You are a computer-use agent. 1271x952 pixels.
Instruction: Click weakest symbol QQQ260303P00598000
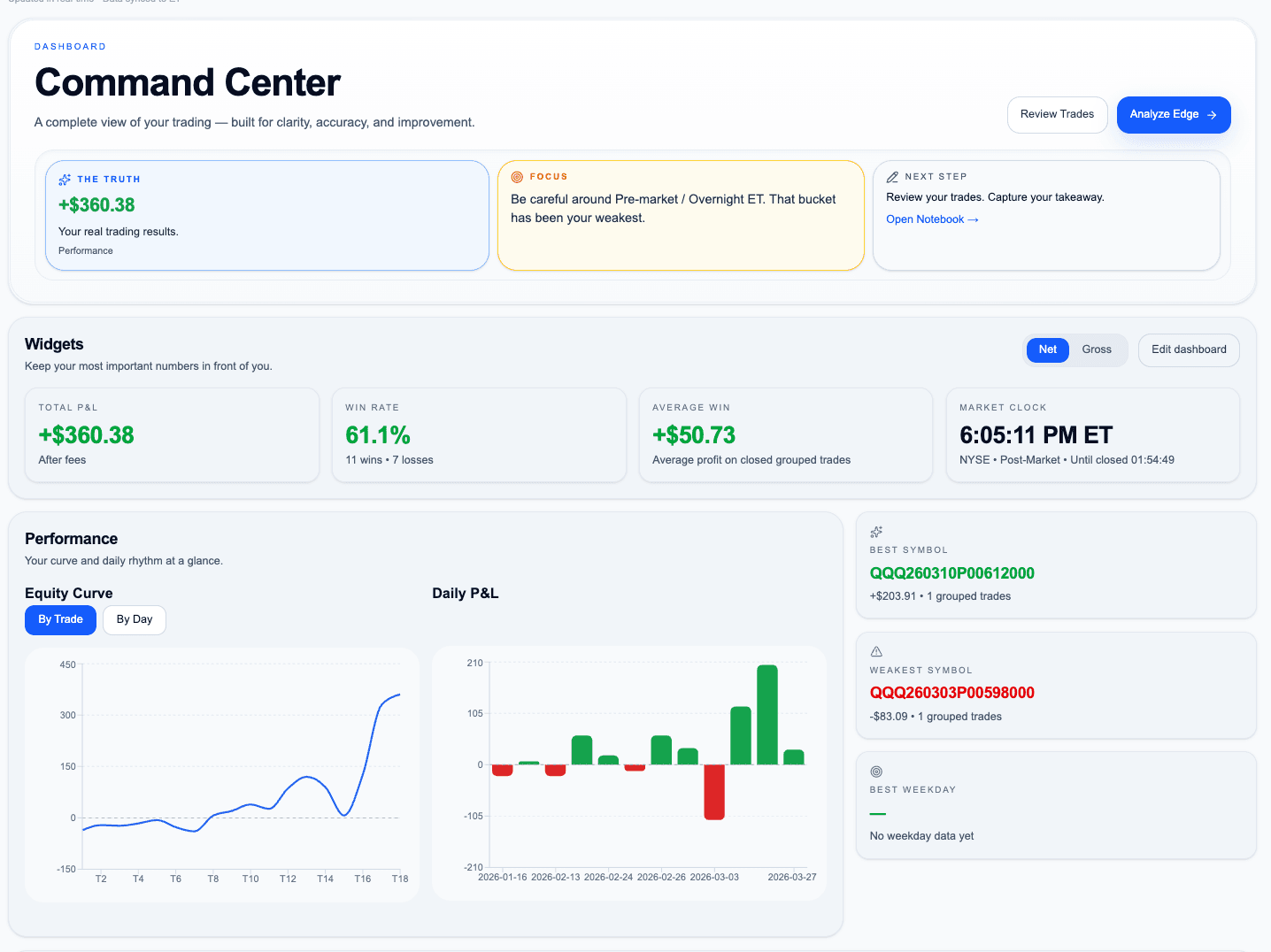[x=952, y=693]
